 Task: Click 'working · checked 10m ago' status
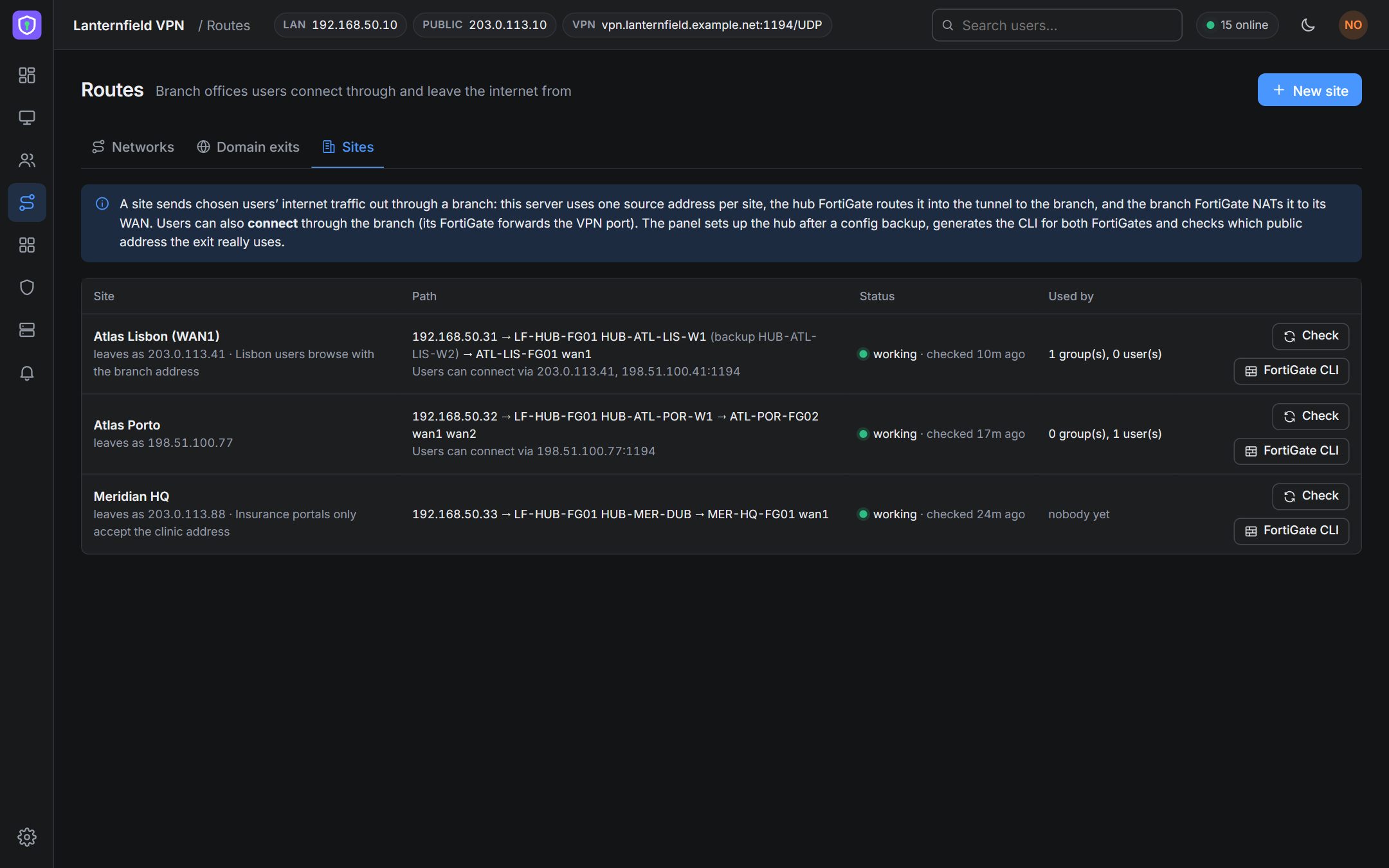(942, 354)
